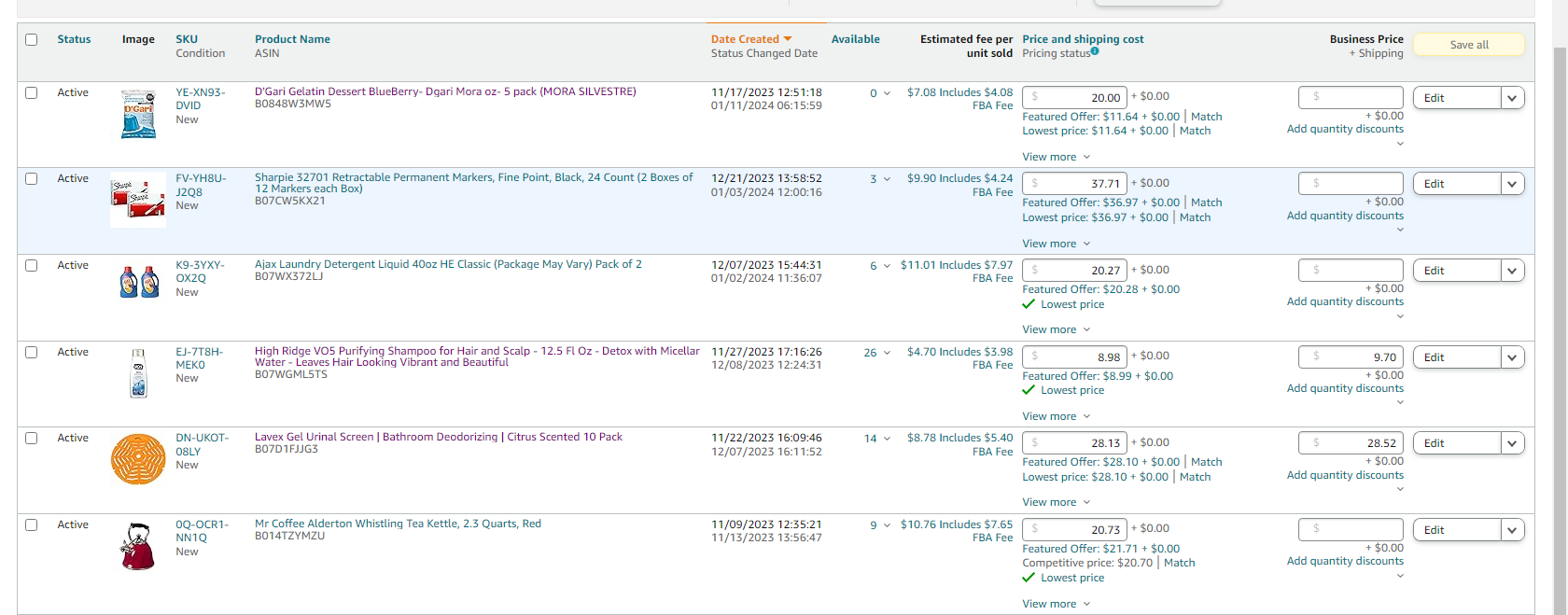Open the VO5 shampoo bottle thumbnail

(138, 373)
